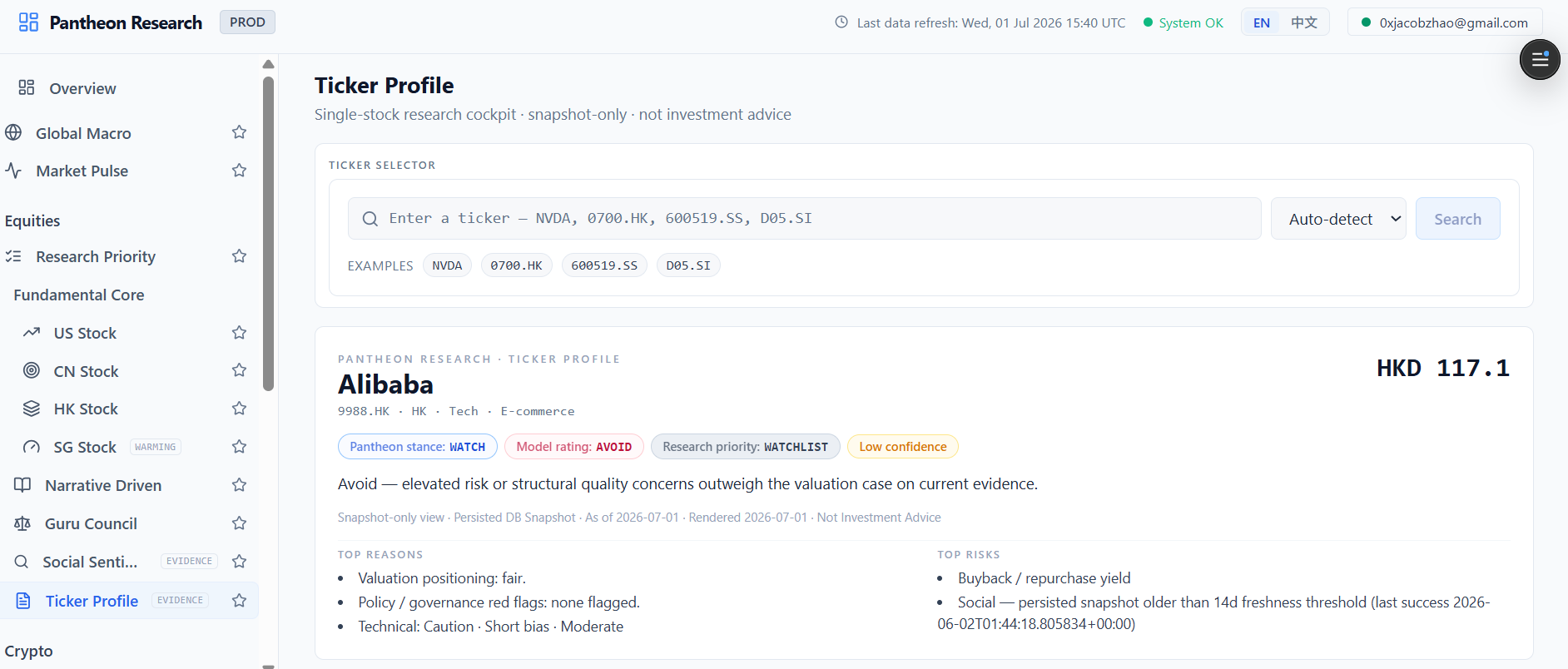Mark HK Stock as favorite
Image resolution: width=1568 pixels, height=669 pixels.
239,409
